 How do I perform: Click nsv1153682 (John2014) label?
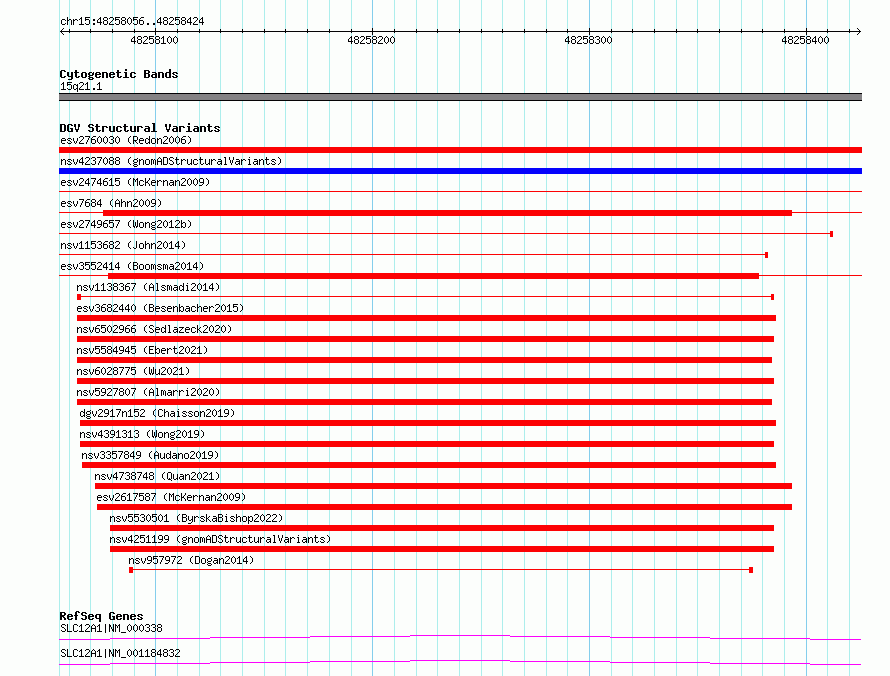[123, 245]
